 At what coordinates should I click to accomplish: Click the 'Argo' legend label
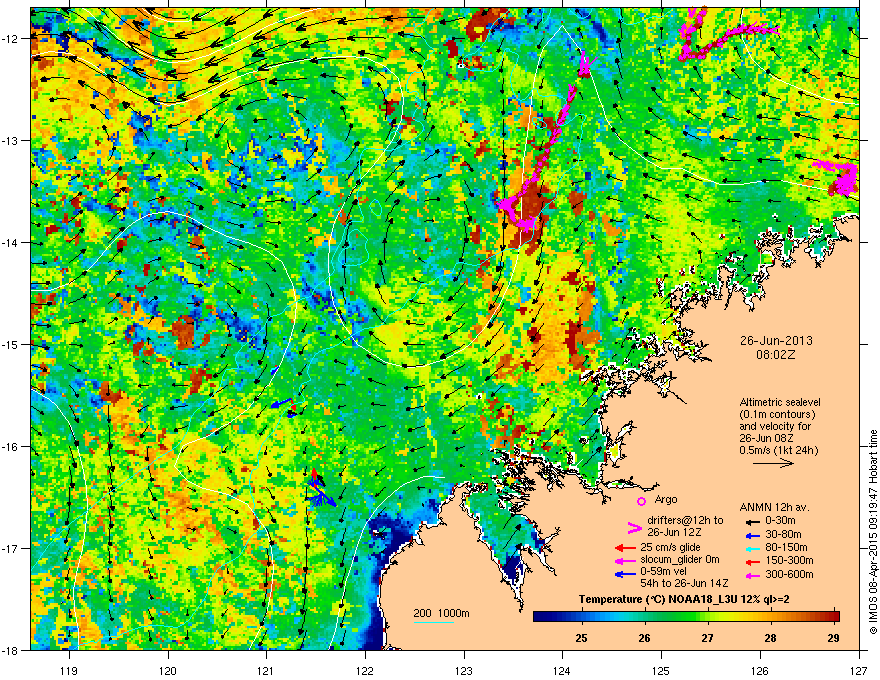click(x=666, y=499)
